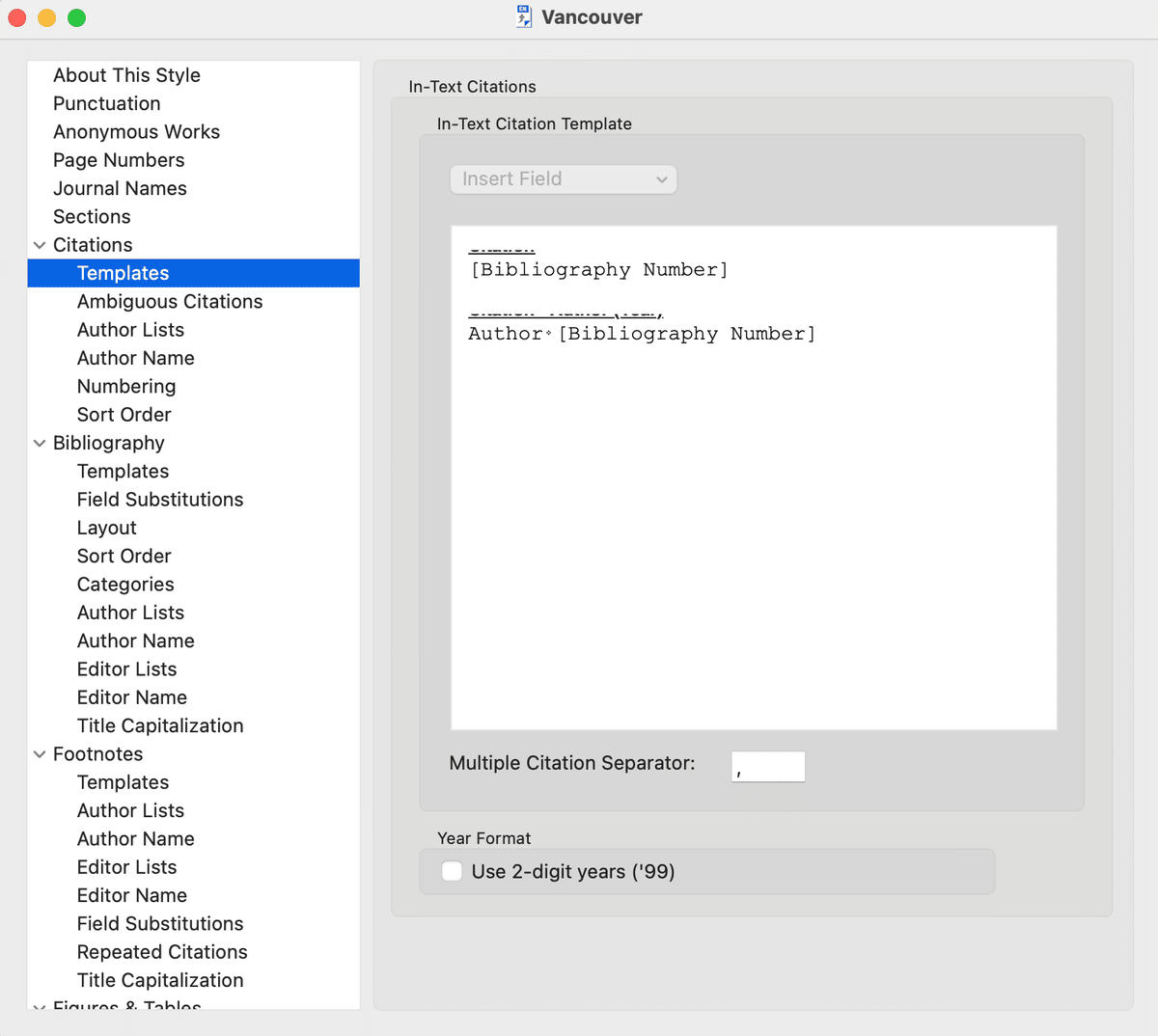Close the Vancouver style window
Image resolution: width=1158 pixels, height=1036 pixels.
[x=17, y=17]
